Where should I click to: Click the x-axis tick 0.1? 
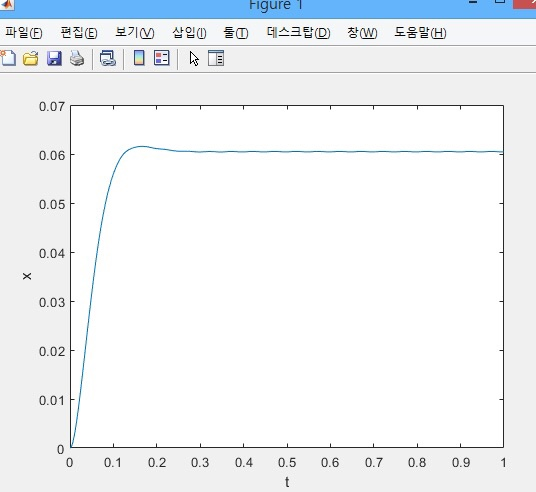[x=113, y=463]
